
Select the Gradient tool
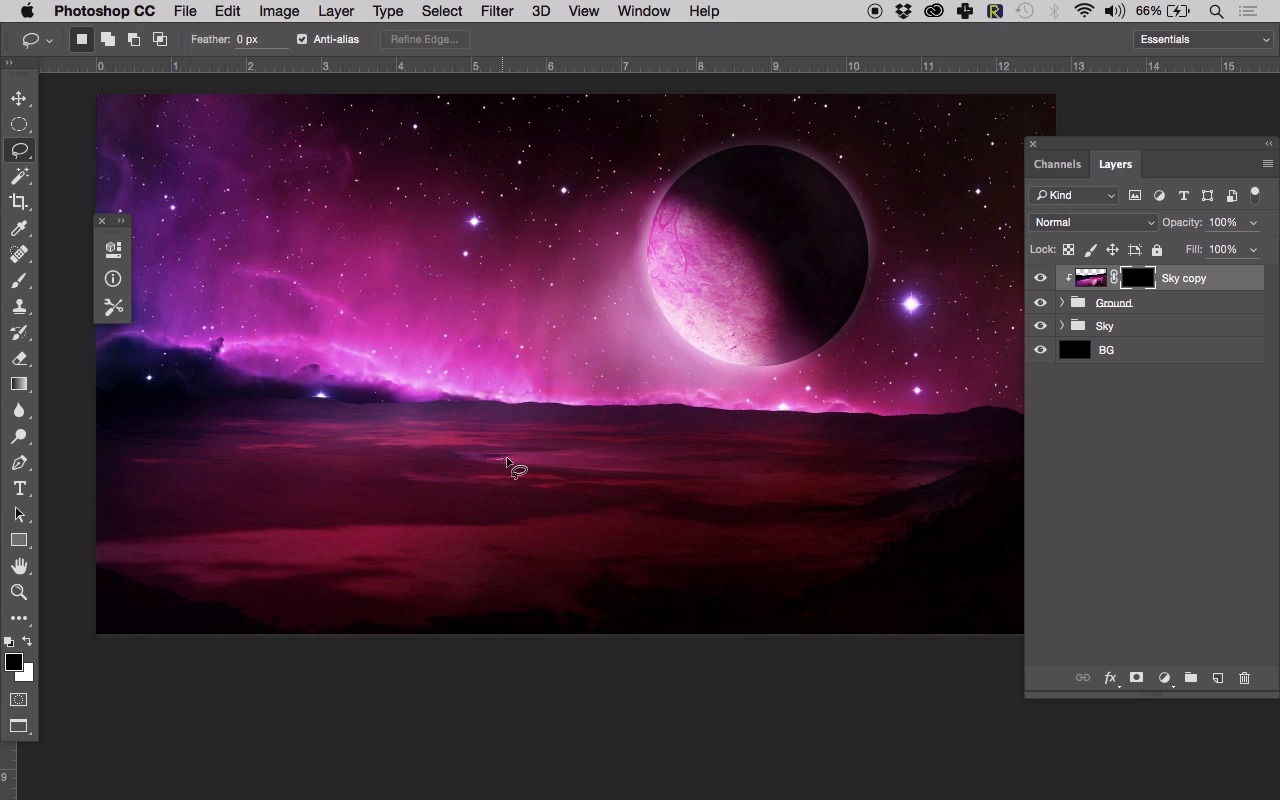pos(19,385)
